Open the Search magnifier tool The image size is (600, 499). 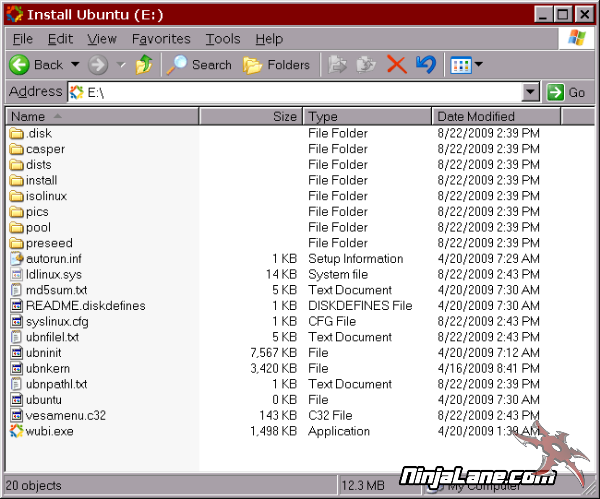click(177, 65)
